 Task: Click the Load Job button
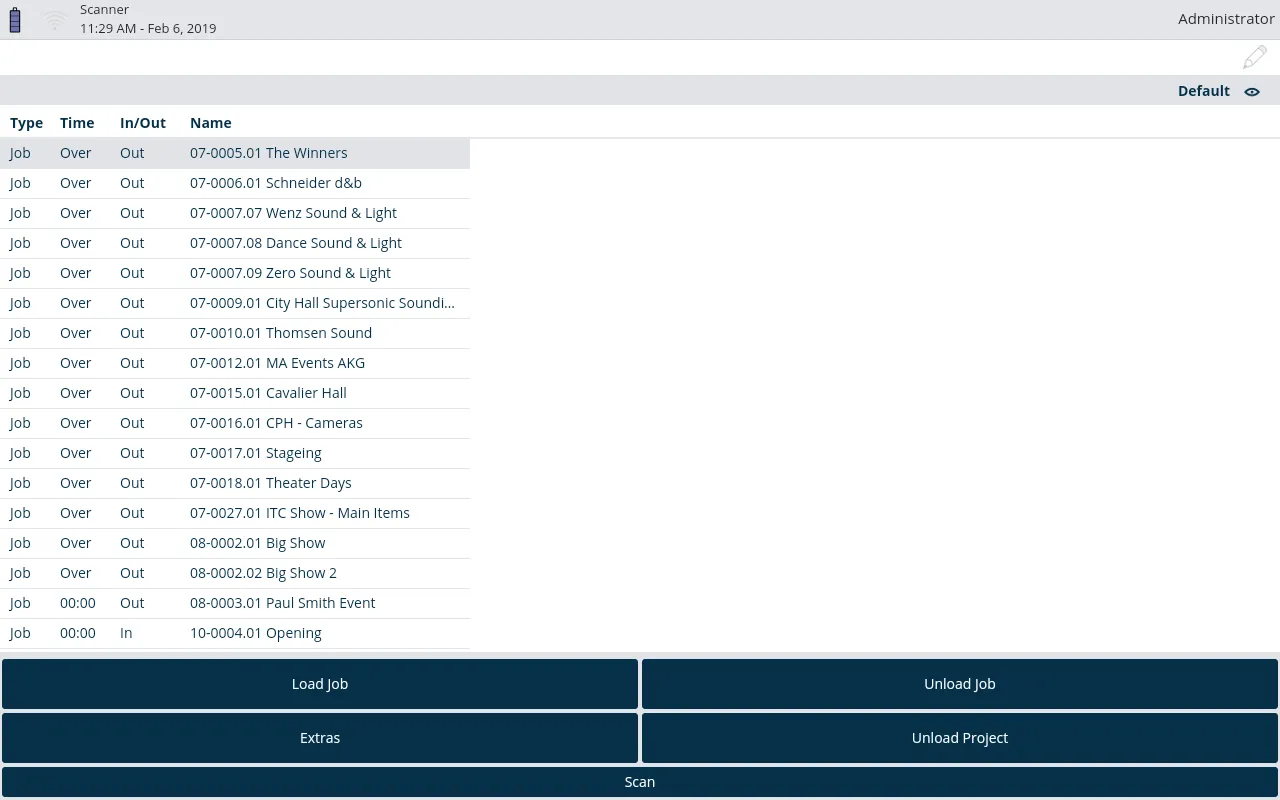[320, 684]
